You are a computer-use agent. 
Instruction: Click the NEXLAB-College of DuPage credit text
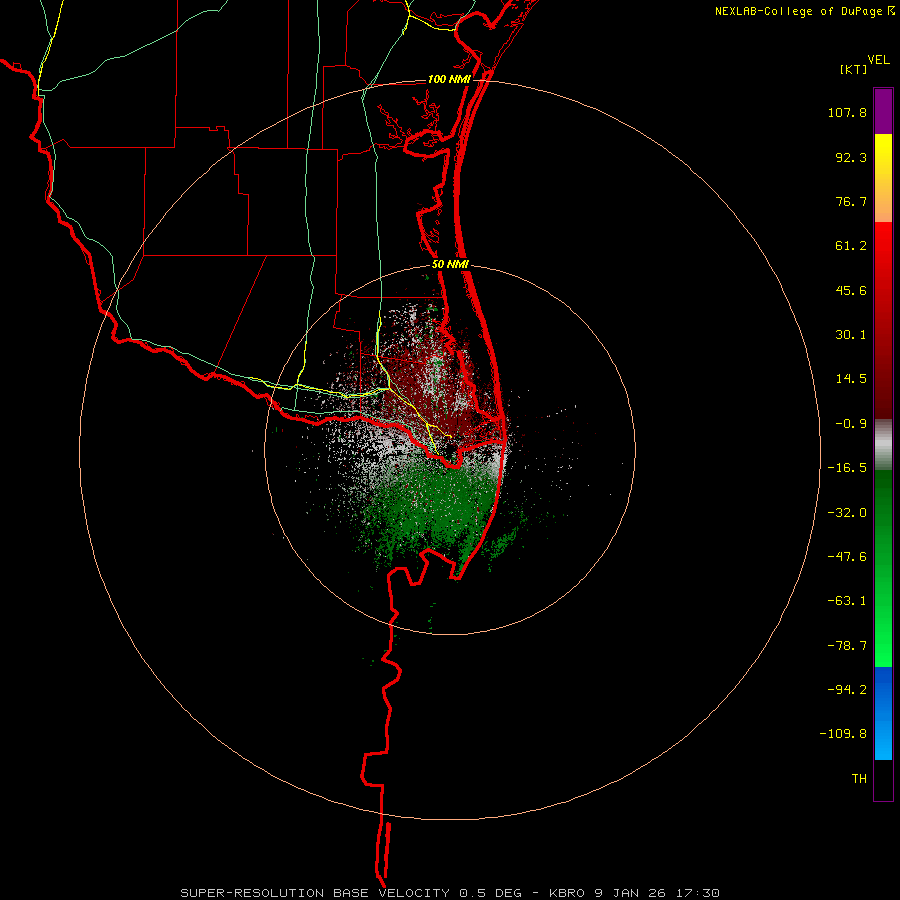point(799,11)
